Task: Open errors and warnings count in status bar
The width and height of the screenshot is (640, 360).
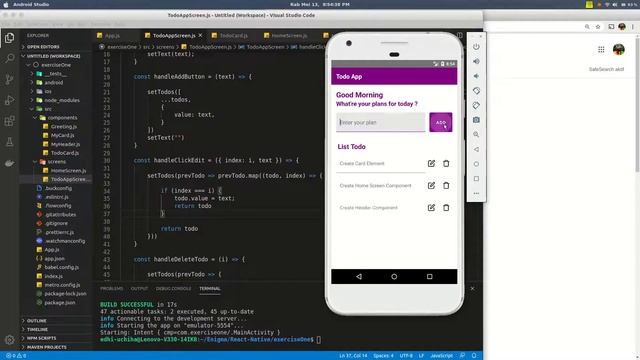Action: coord(16,356)
